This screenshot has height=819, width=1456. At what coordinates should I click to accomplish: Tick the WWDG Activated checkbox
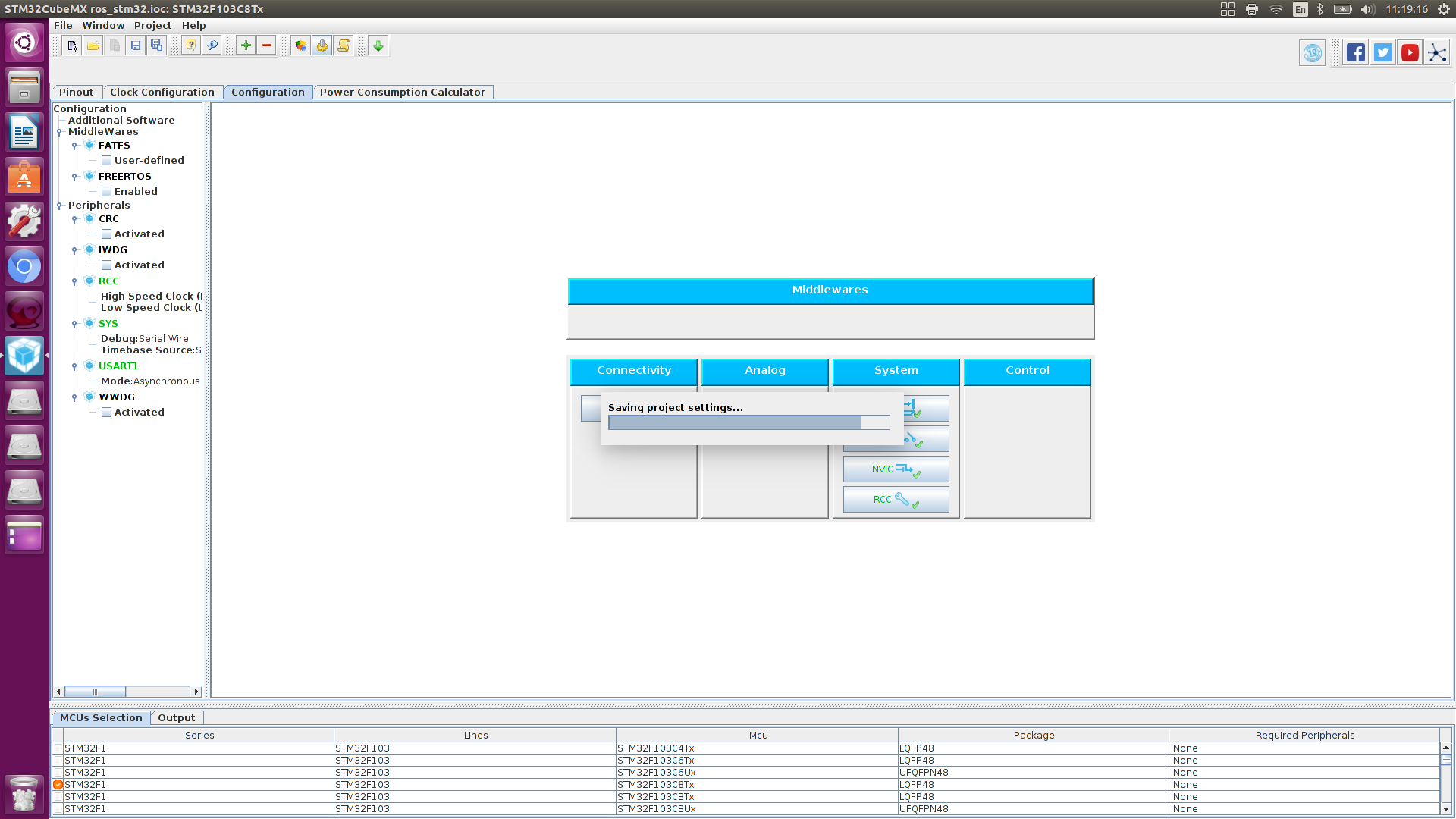[107, 413]
